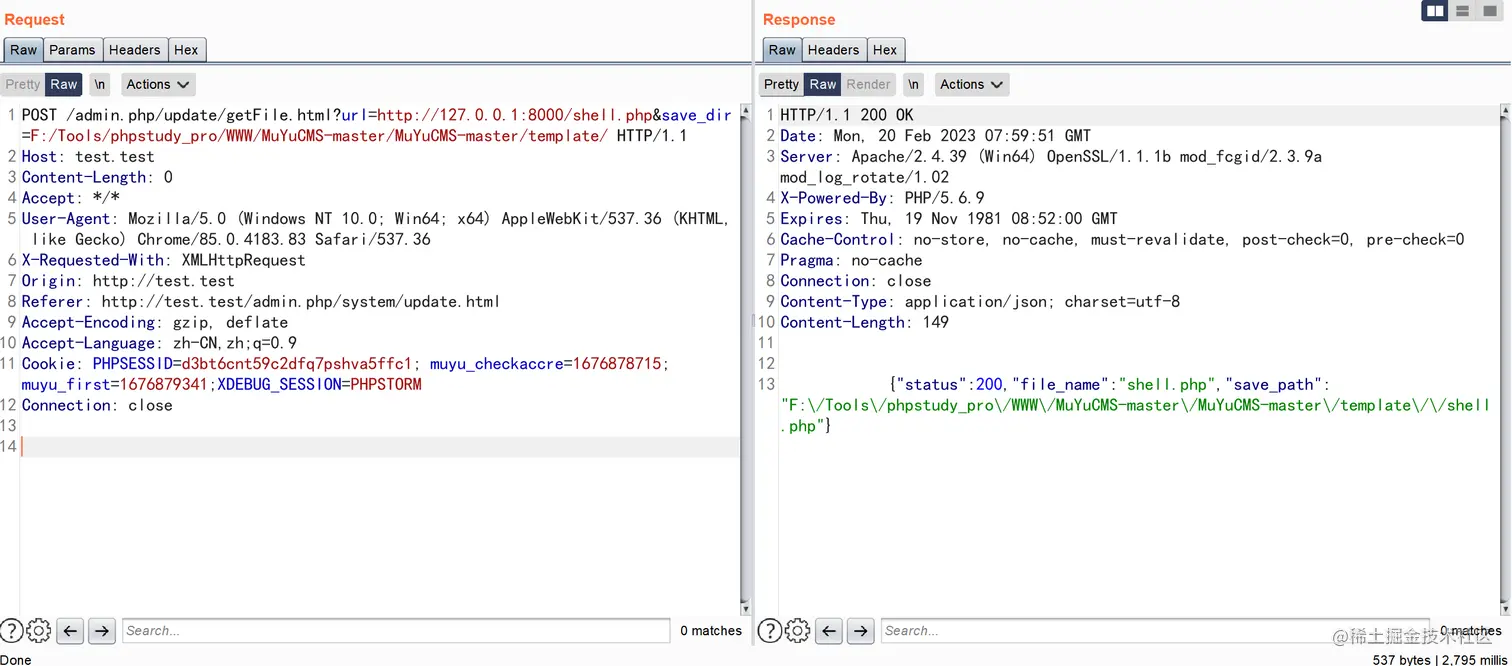The image size is (1512, 666).
Task: Open Response Headers tab
Action: point(833,50)
